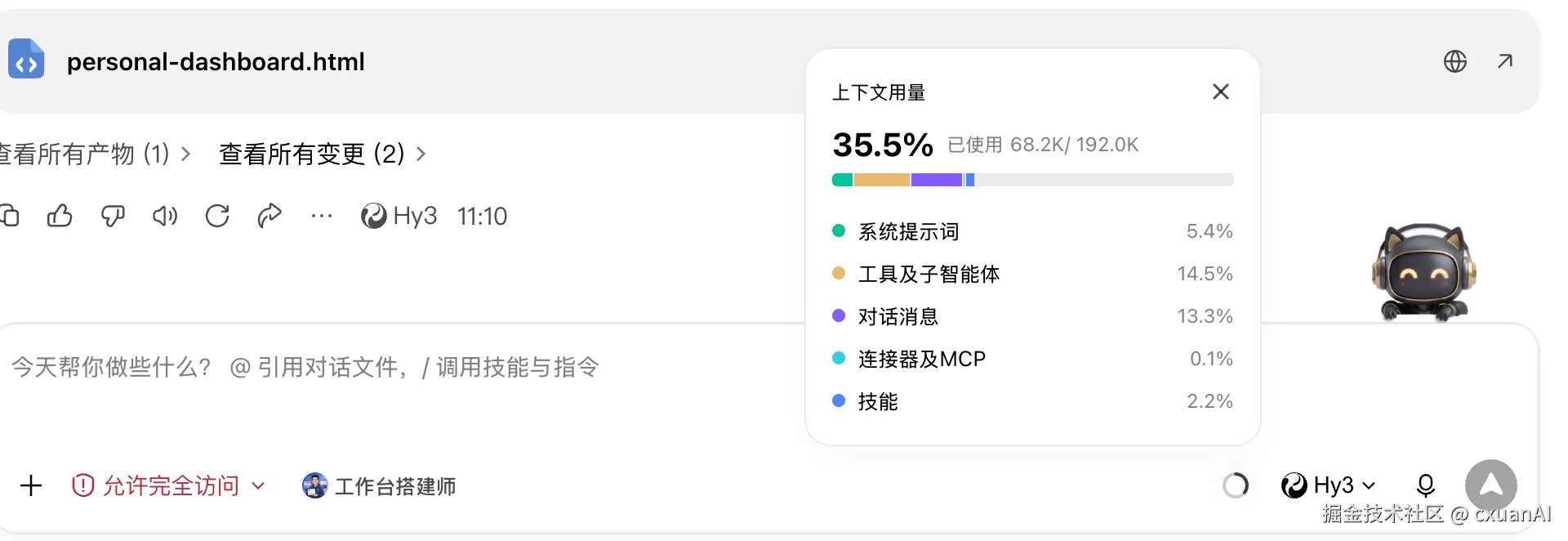Screen dimensions: 1568x541
Task: Open 查看所有产物 (1) list
Action: tap(94, 154)
